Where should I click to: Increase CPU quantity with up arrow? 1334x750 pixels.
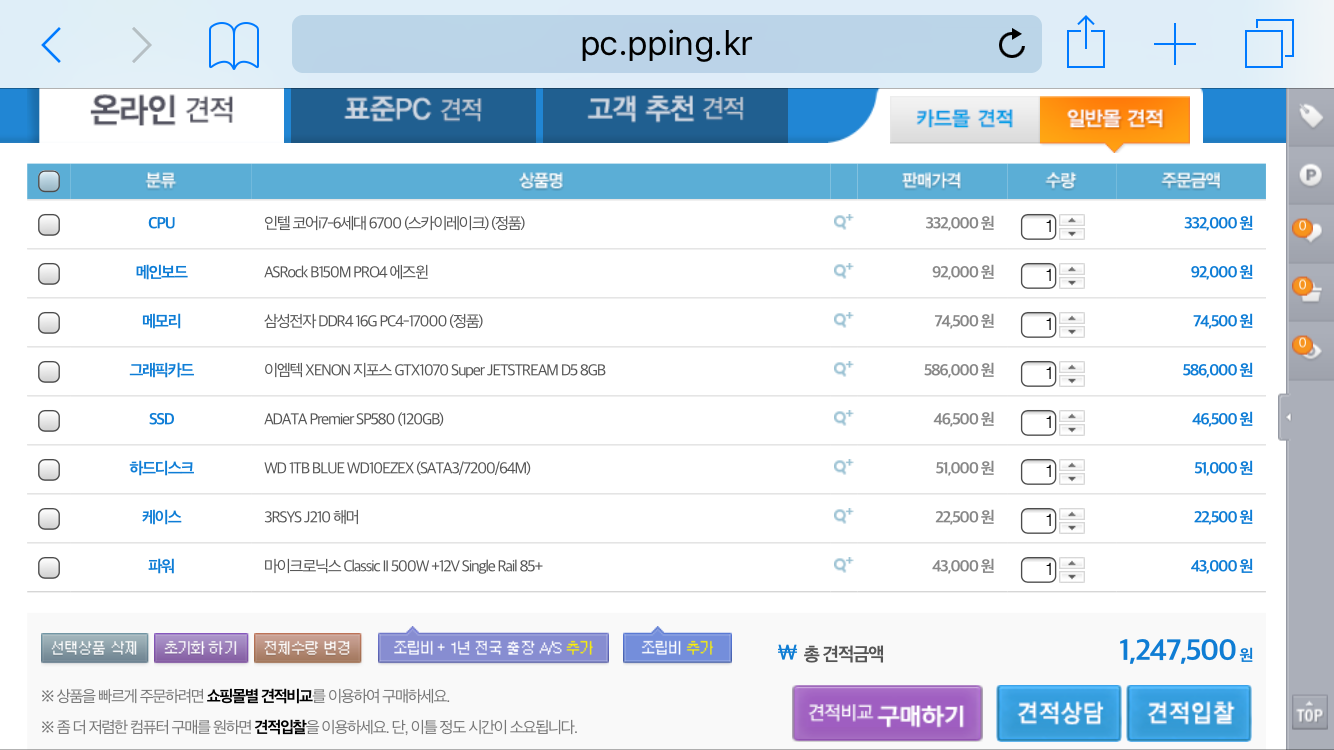(1072, 219)
